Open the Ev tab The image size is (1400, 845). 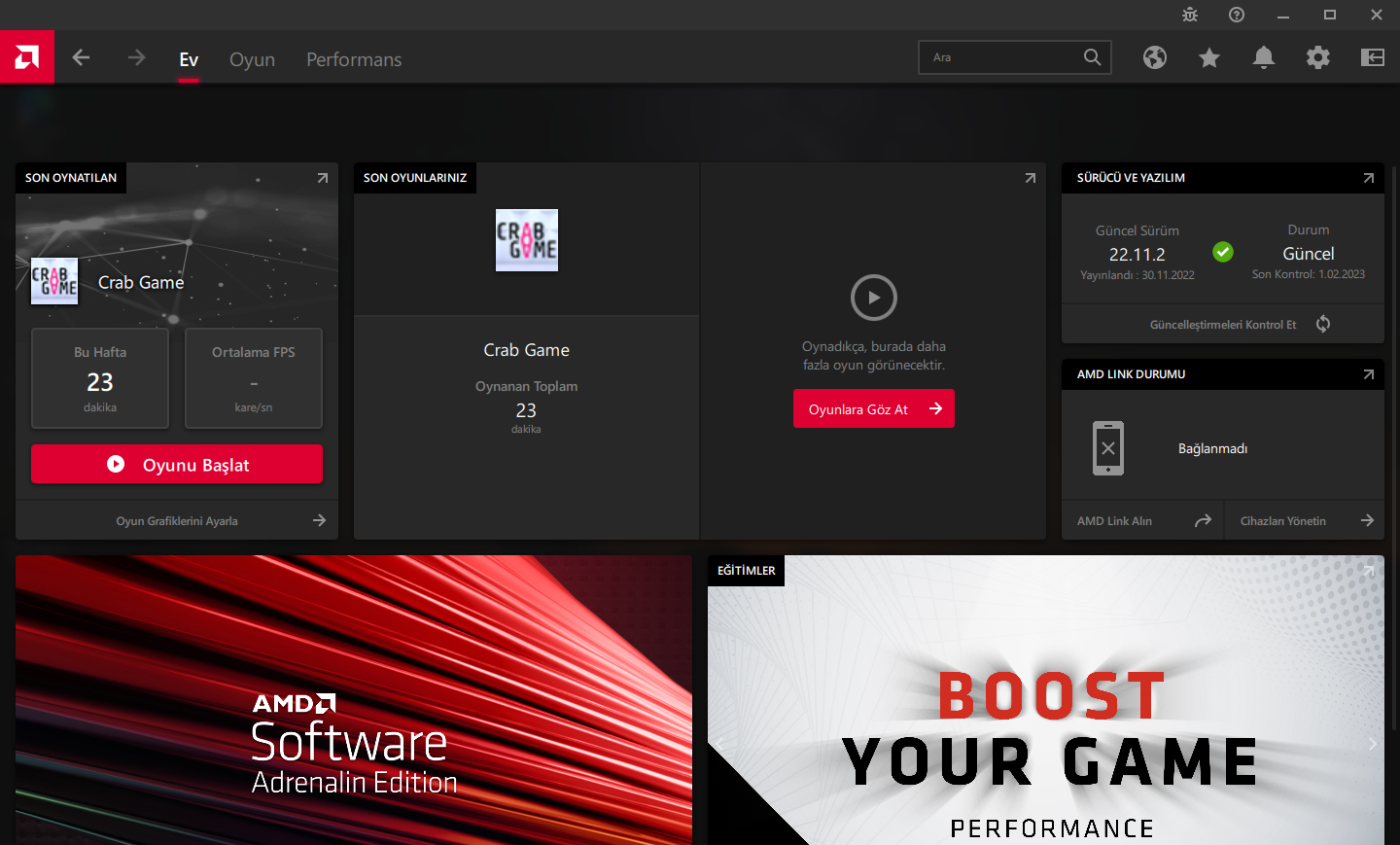pos(189,59)
